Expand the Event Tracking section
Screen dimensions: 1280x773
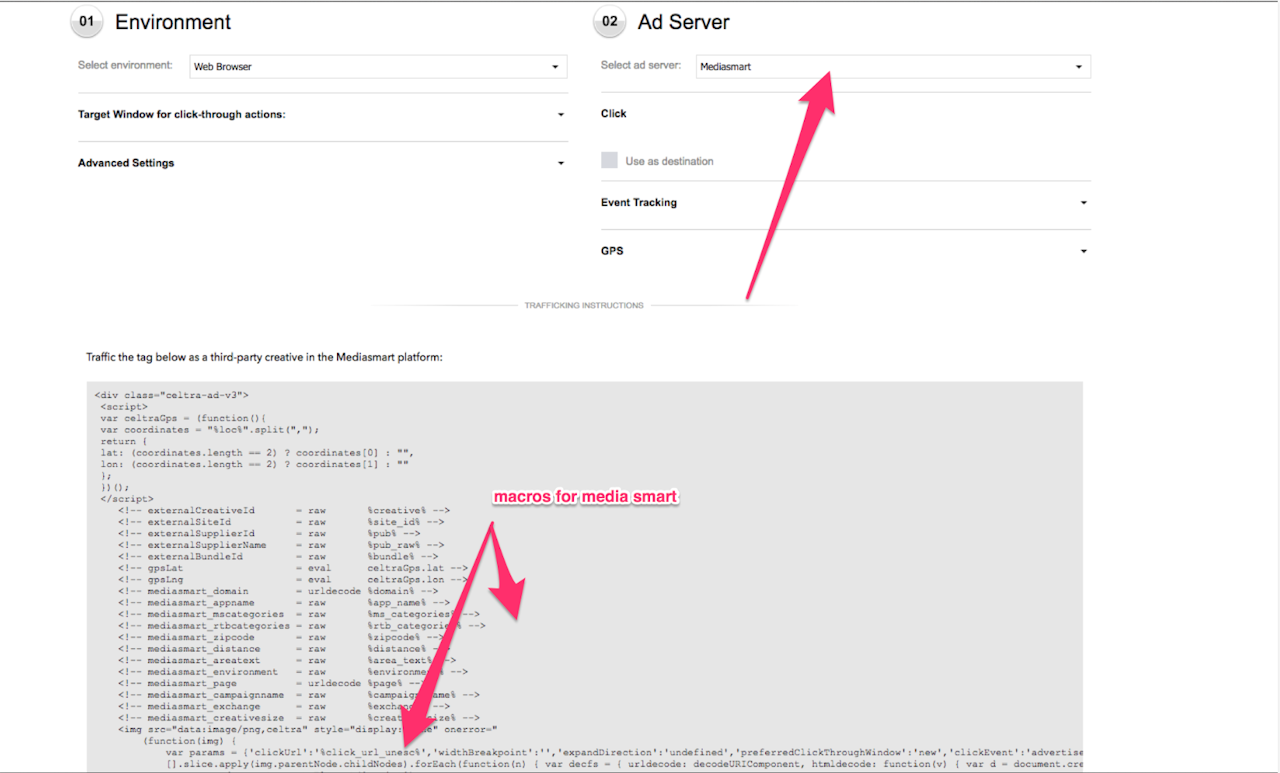pyautogui.click(x=845, y=203)
